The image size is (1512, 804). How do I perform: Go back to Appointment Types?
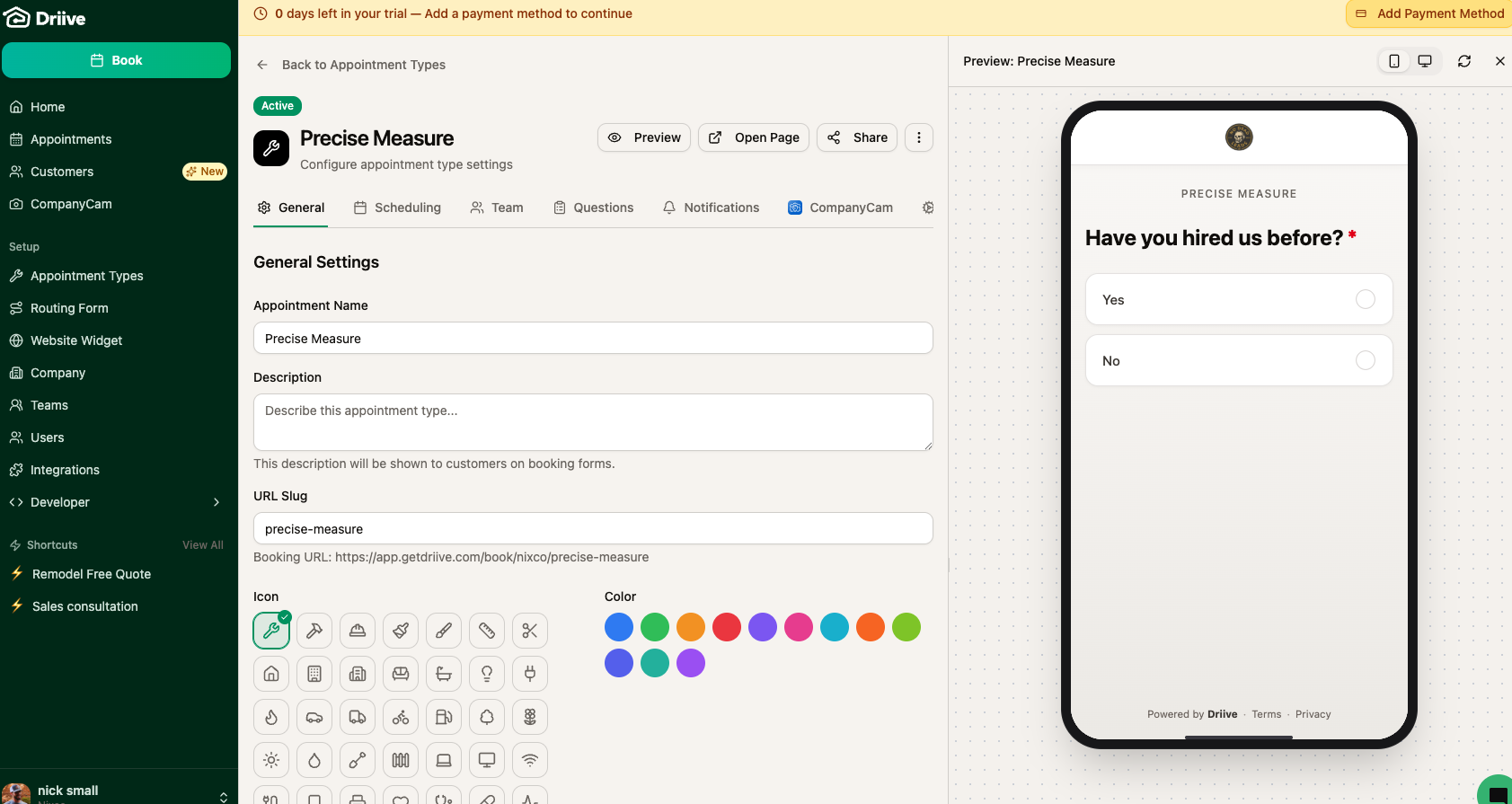coord(351,65)
